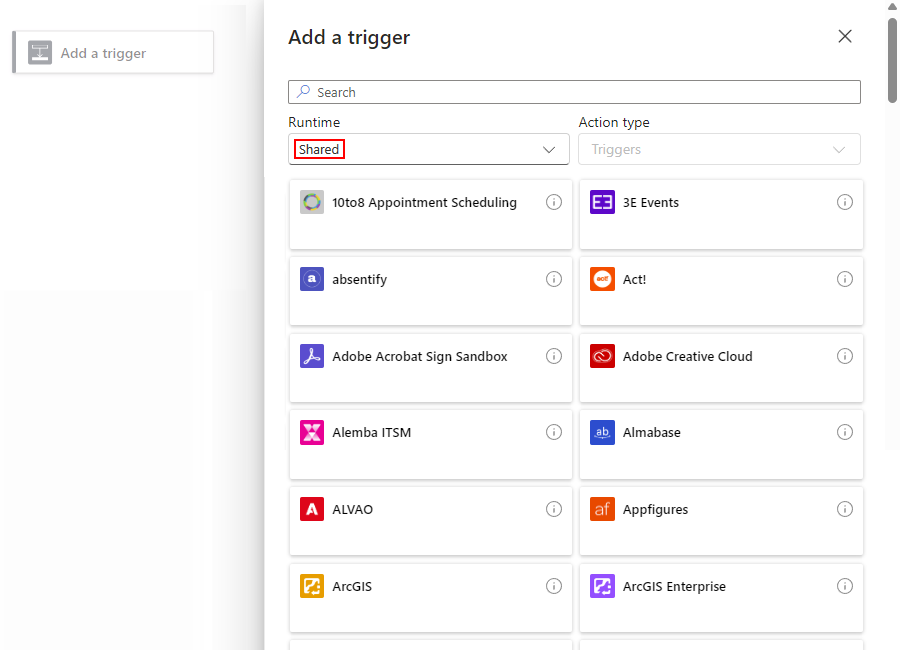The width and height of the screenshot is (900, 650).
Task: Expand the Action type dropdown
Action: pos(718,148)
